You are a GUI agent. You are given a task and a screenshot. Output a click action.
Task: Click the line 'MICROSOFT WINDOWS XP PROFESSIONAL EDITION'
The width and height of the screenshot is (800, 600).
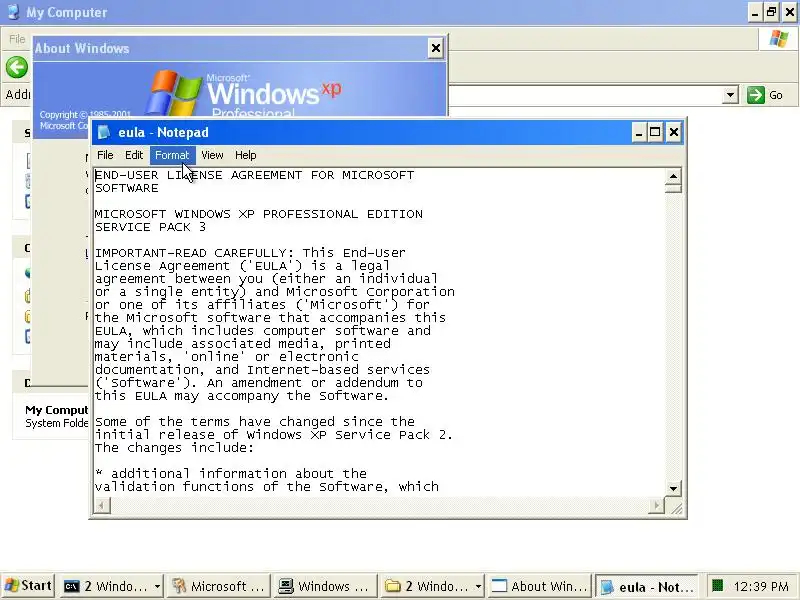[x=259, y=214]
